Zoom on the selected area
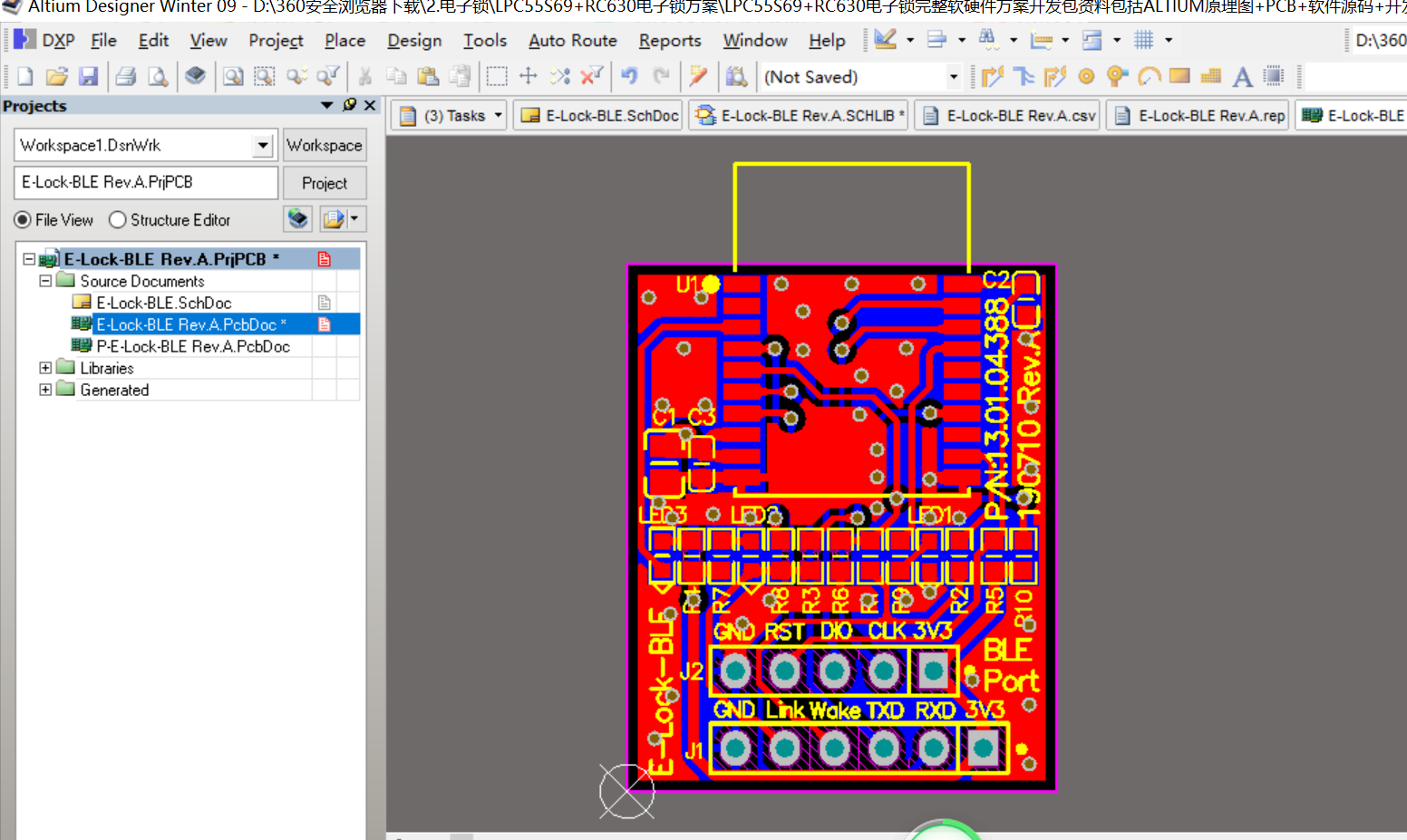 [x=264, y=77]
